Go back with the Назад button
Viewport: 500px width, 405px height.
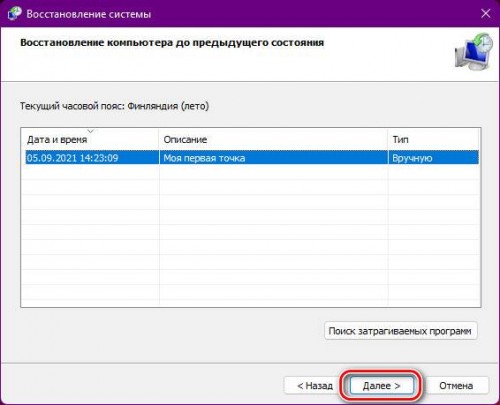(x=312, y=386)
